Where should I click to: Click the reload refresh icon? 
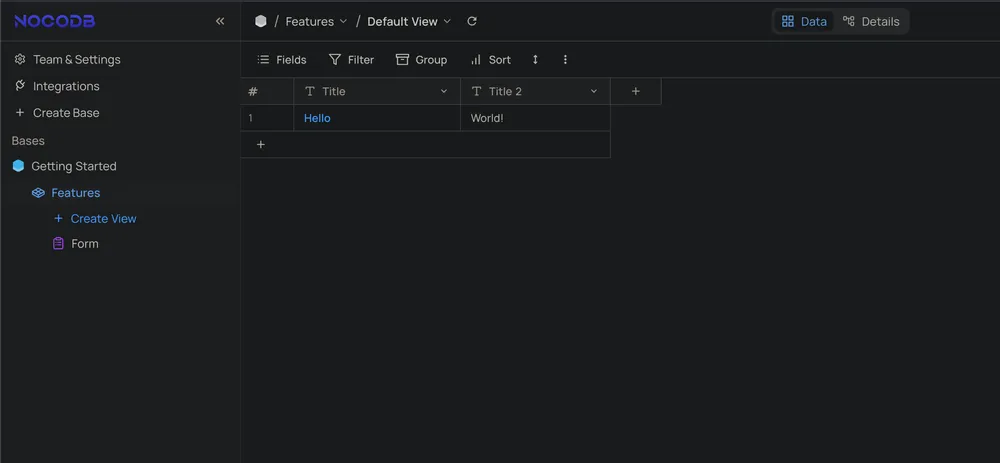tap(472, 21)
